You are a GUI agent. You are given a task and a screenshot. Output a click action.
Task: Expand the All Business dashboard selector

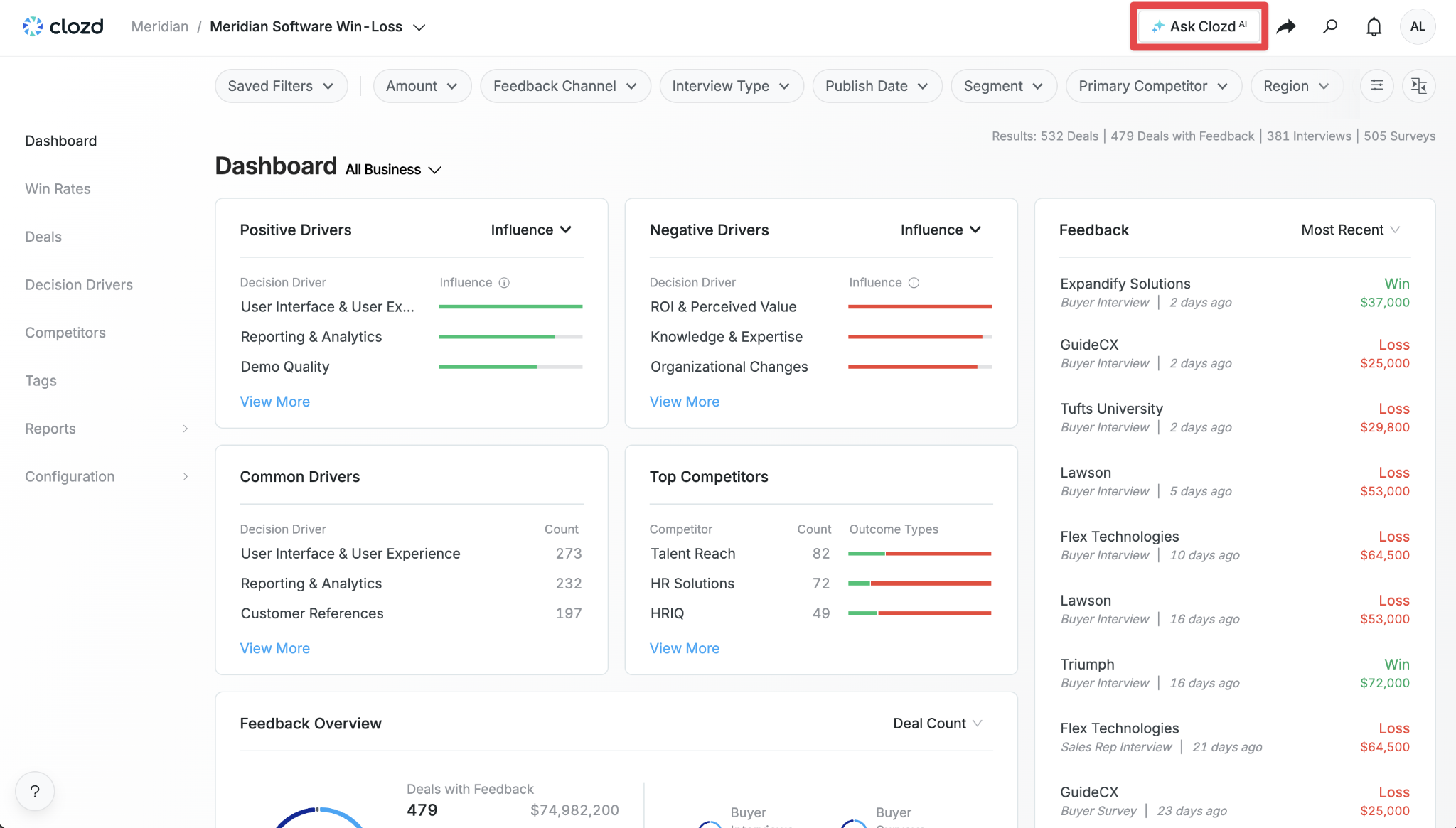pos(394,170)
